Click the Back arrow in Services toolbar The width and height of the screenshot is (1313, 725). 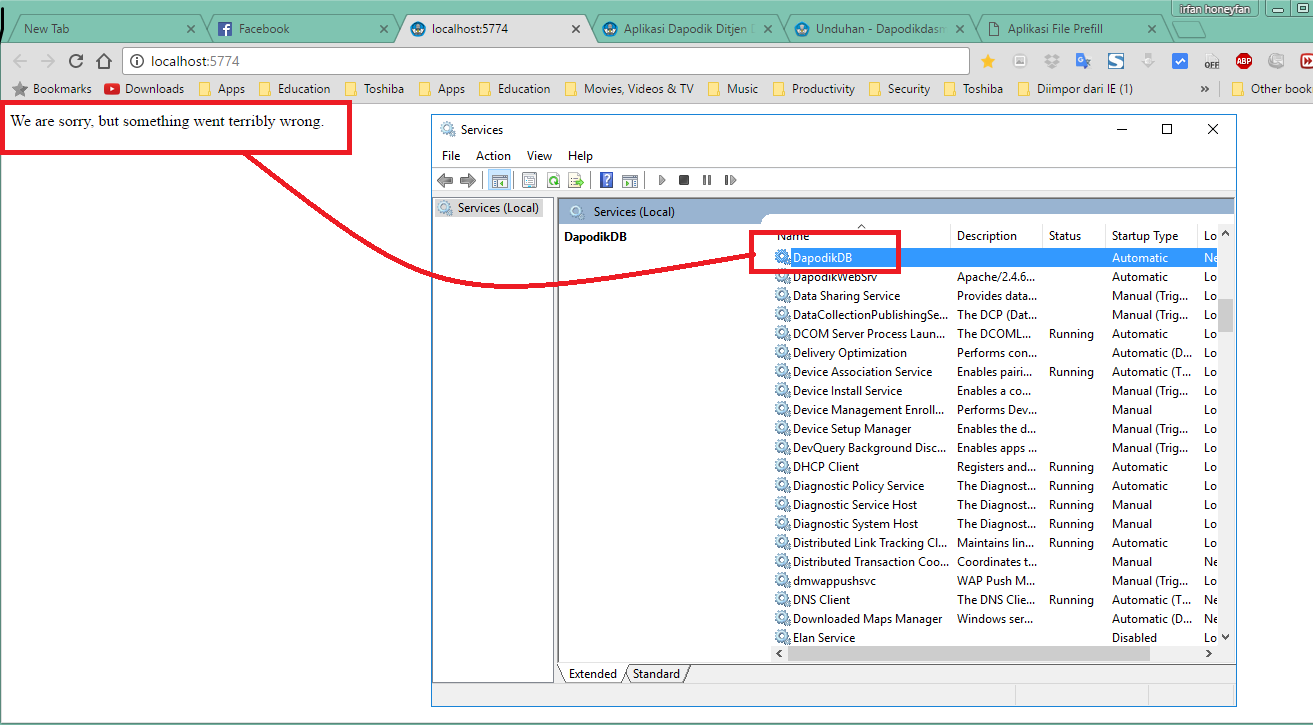point(445,180)
